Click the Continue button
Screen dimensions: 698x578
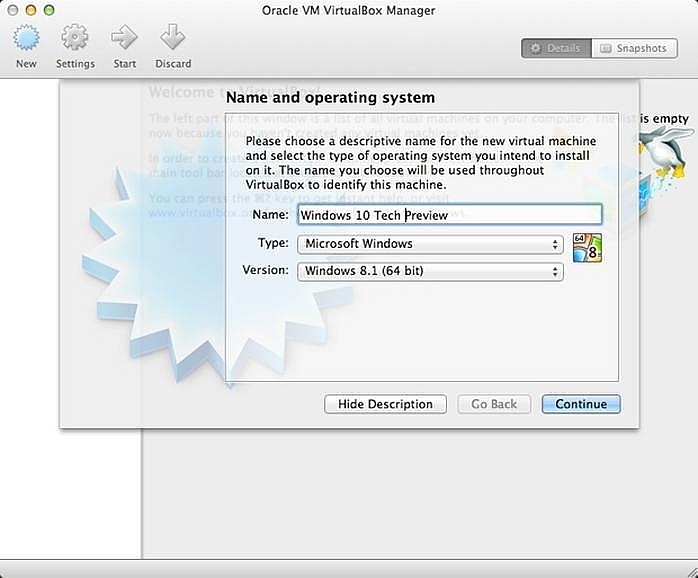(581, 404)
